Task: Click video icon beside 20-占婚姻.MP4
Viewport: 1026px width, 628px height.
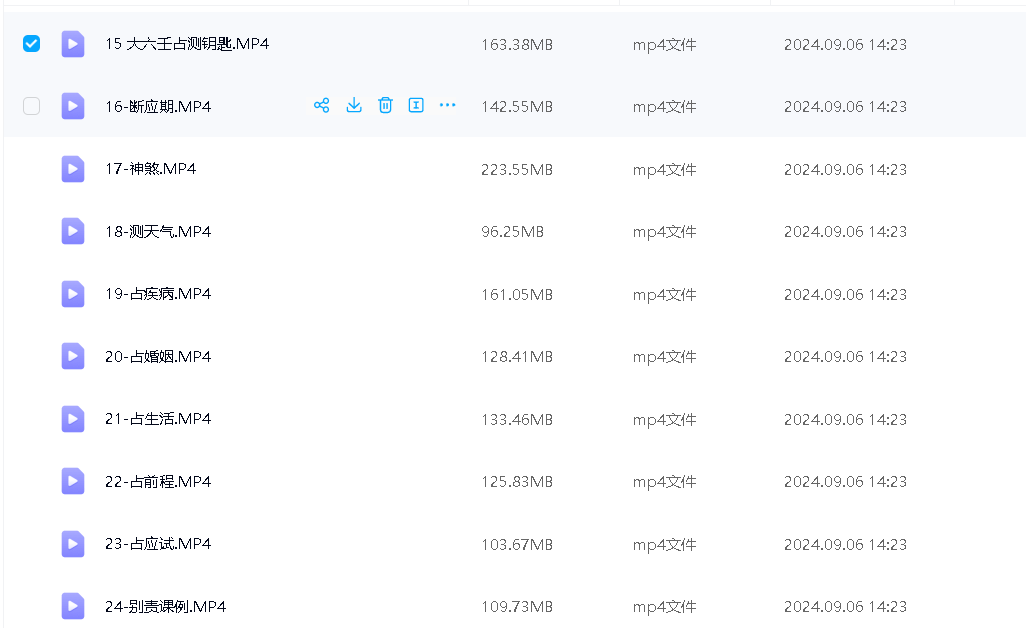Action: coord(73,356)
